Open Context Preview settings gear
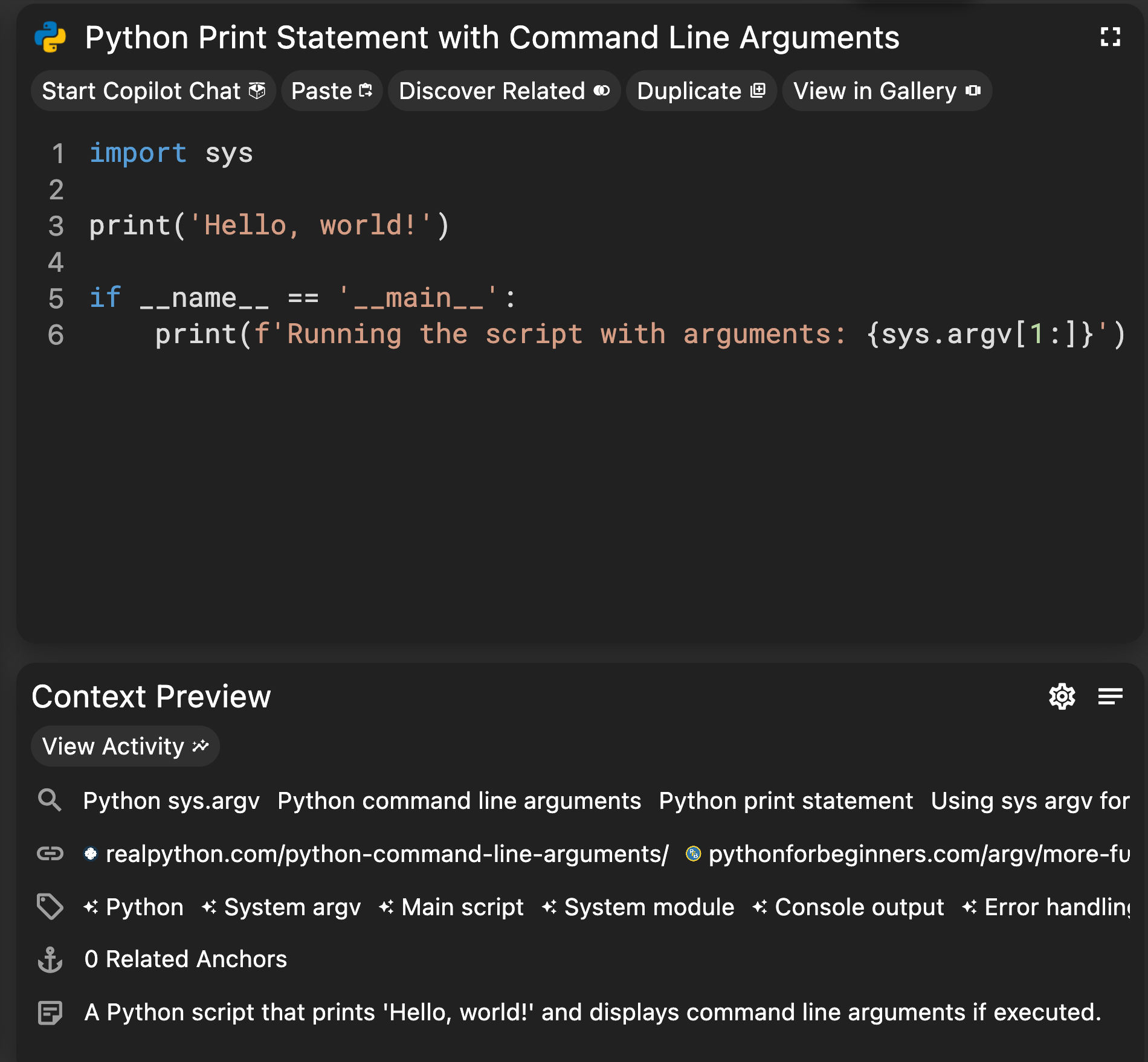Viewport: 1148px width, 1062px height. (1062, 697)
